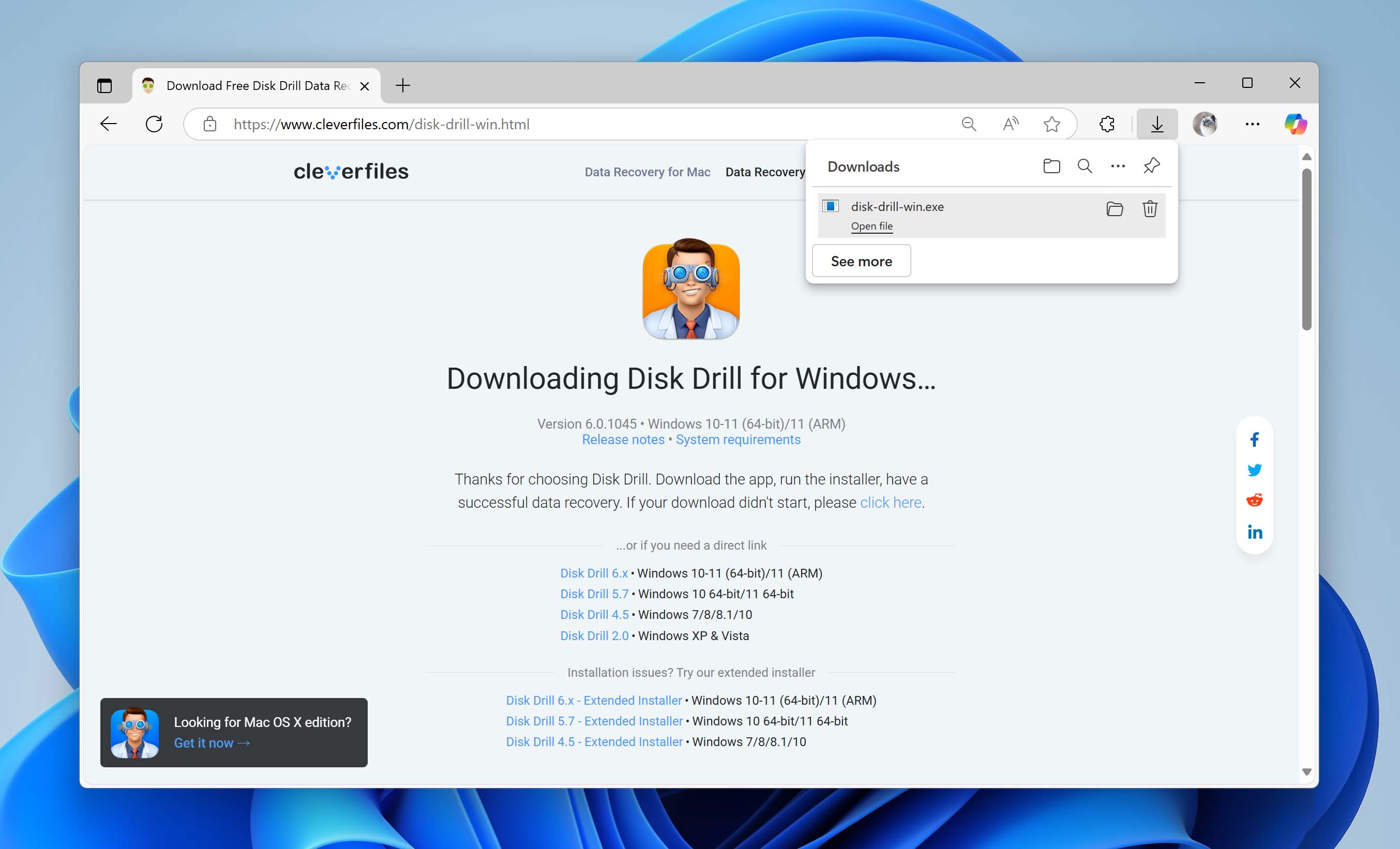Image resolution: width=1400 pixels, height=849 pixels.
Task: Search downloads with magnifier icon
Action: pos(1085,166)
